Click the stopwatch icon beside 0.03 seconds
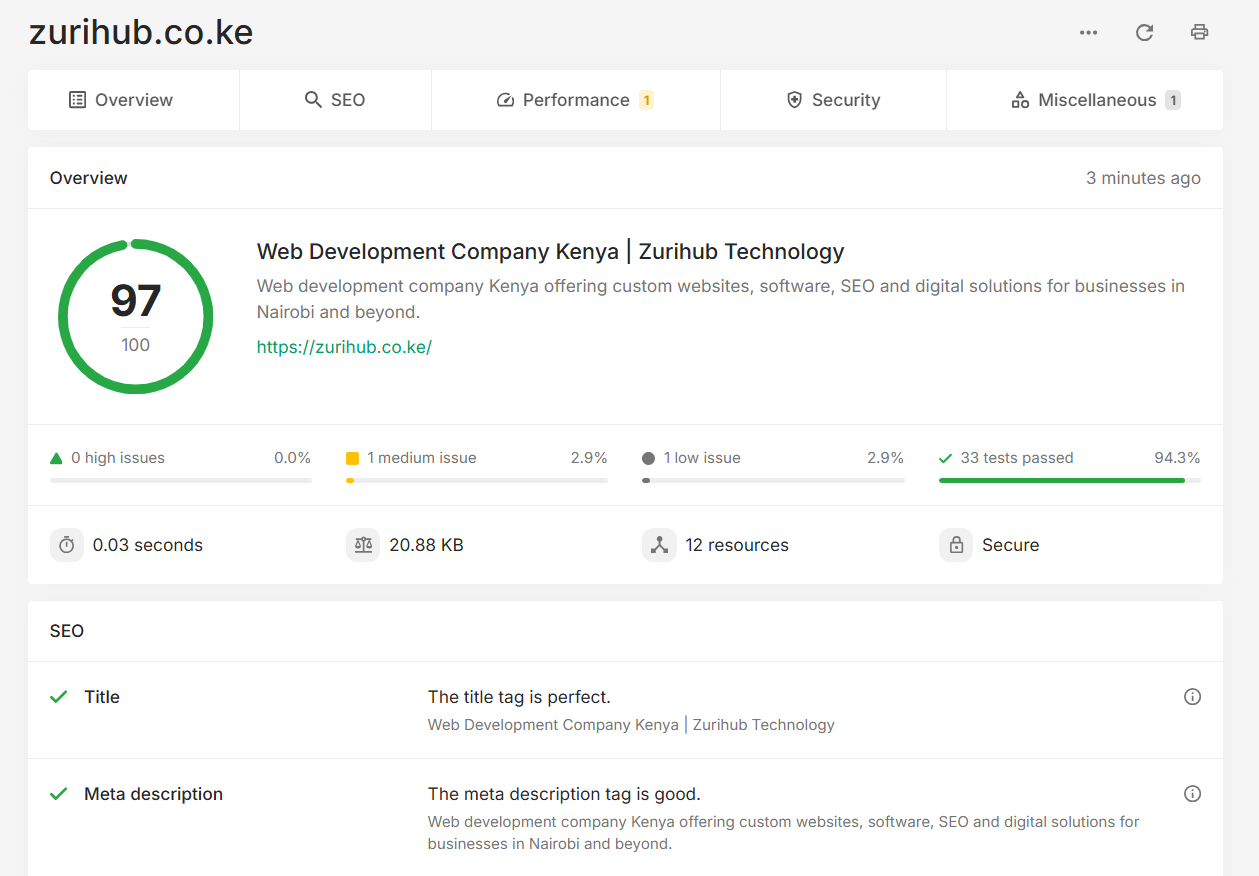Viewport: 1259px width, 876px height. click(66, 545)
